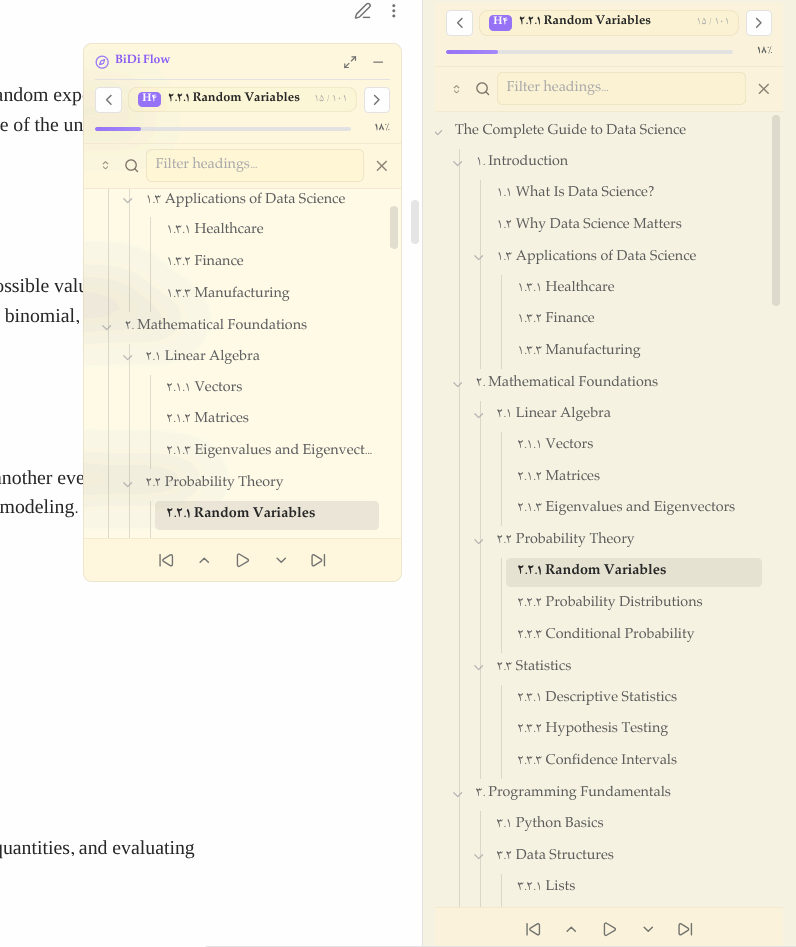
Task: Collapse Linear Algebra in floating panel
Action: 127,357
